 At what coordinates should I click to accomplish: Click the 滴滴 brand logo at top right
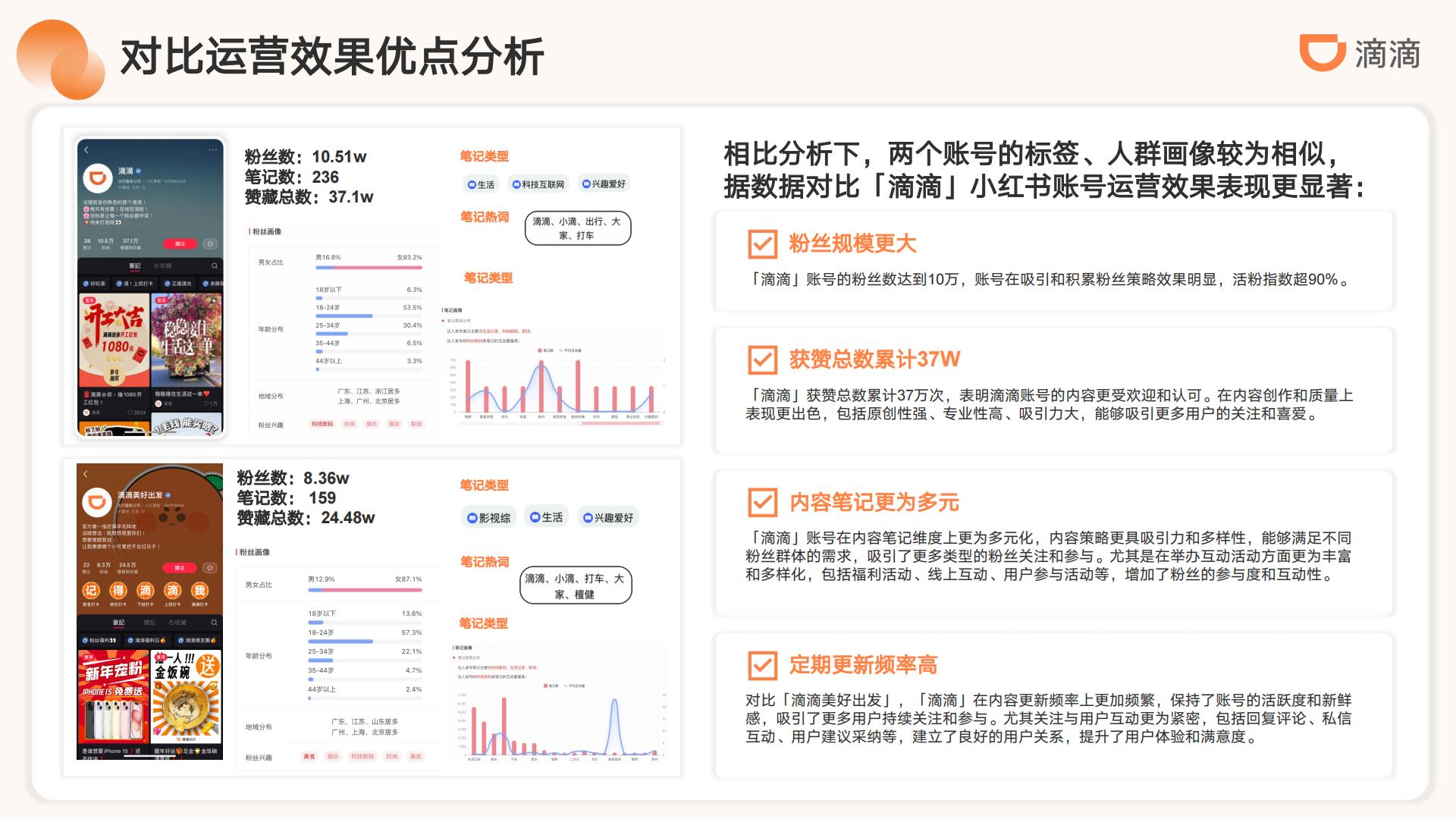tap(1360, 53)
